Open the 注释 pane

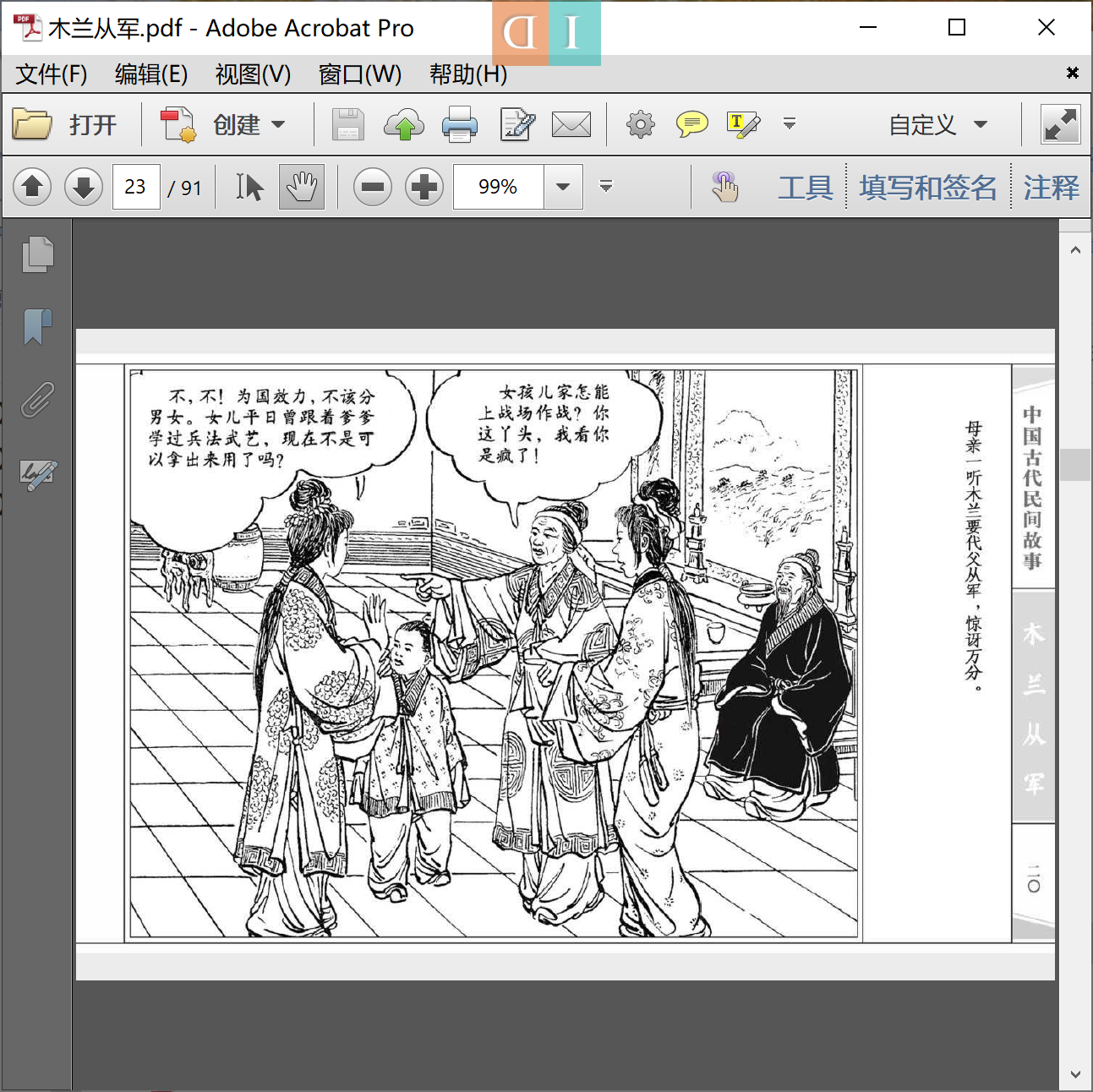1051,187
